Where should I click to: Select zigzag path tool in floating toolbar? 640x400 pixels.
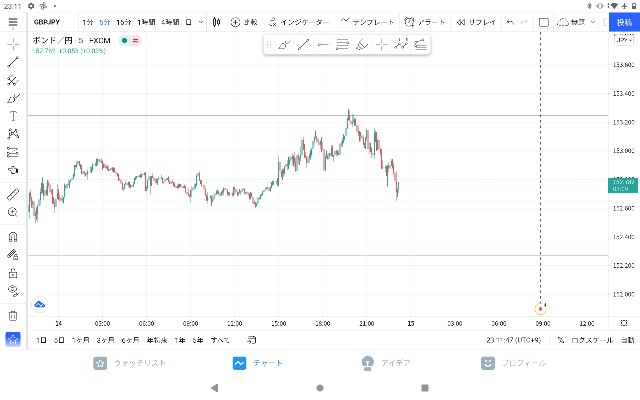[x=401, y=44]
